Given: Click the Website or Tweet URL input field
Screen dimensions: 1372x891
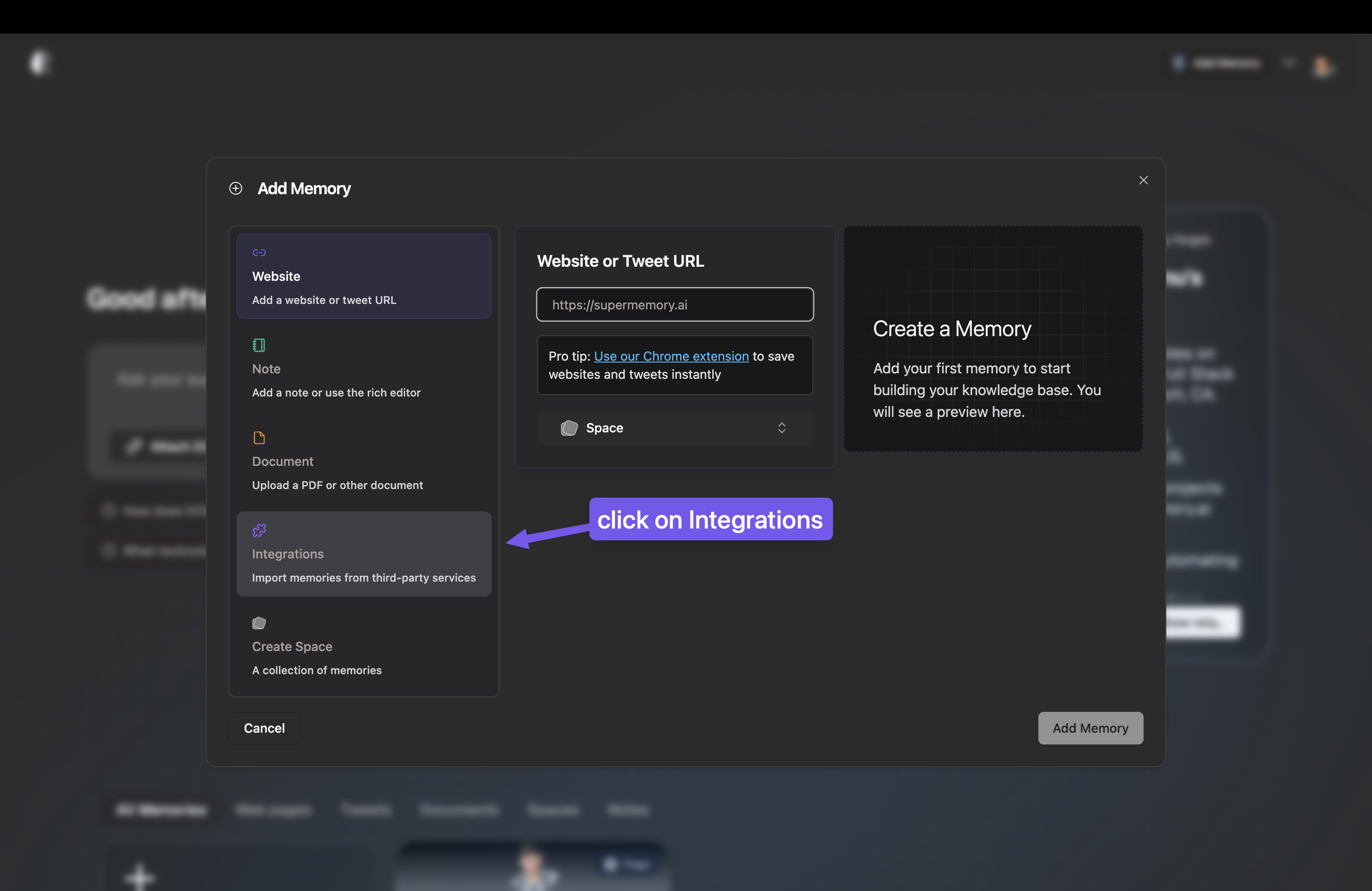Looking at the screenshot, I should coord(674,304).
